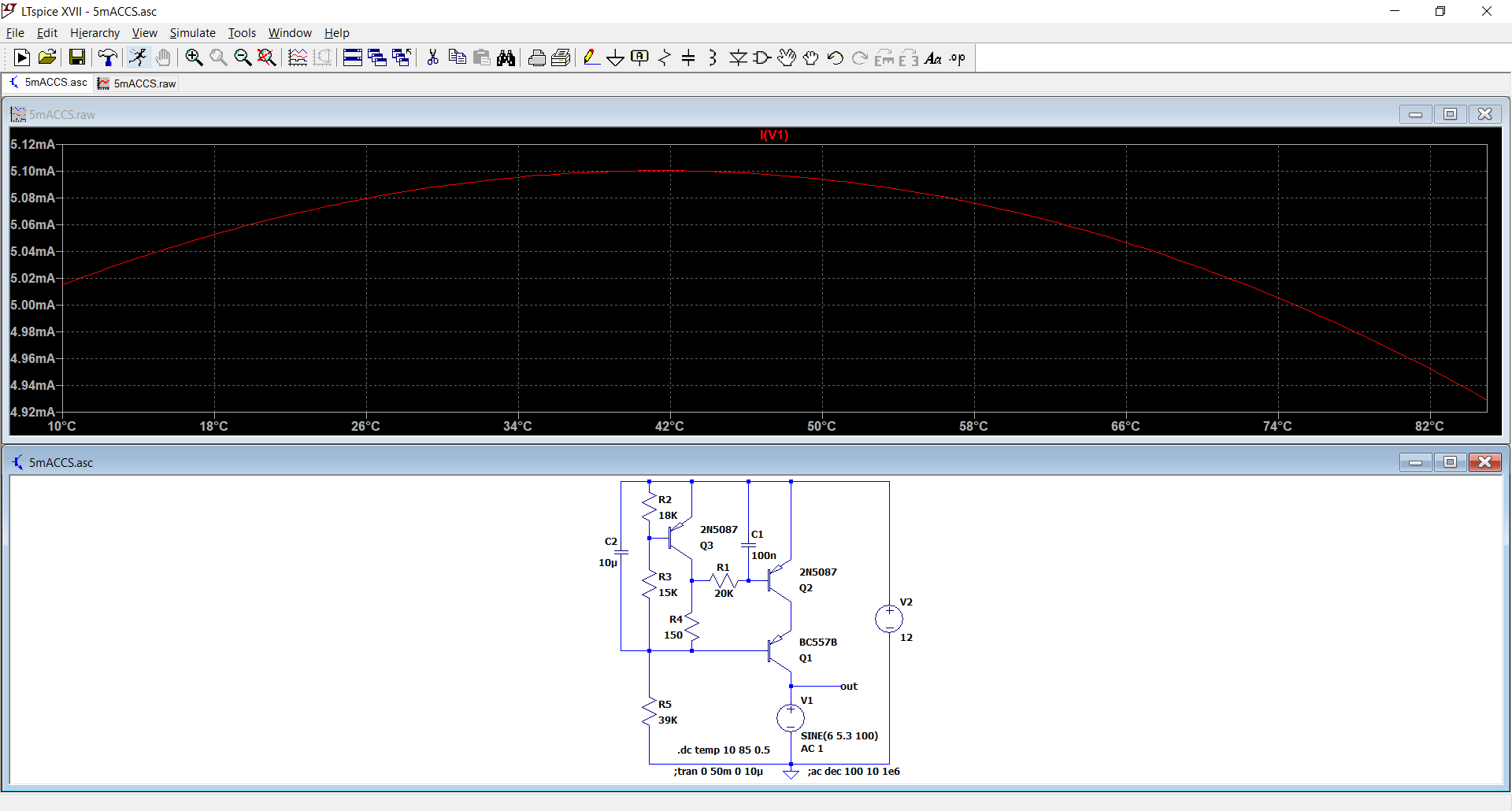Maximize the 5mACCS.raw plot window
1512x811 pixels.
[x=1450, y=114]
